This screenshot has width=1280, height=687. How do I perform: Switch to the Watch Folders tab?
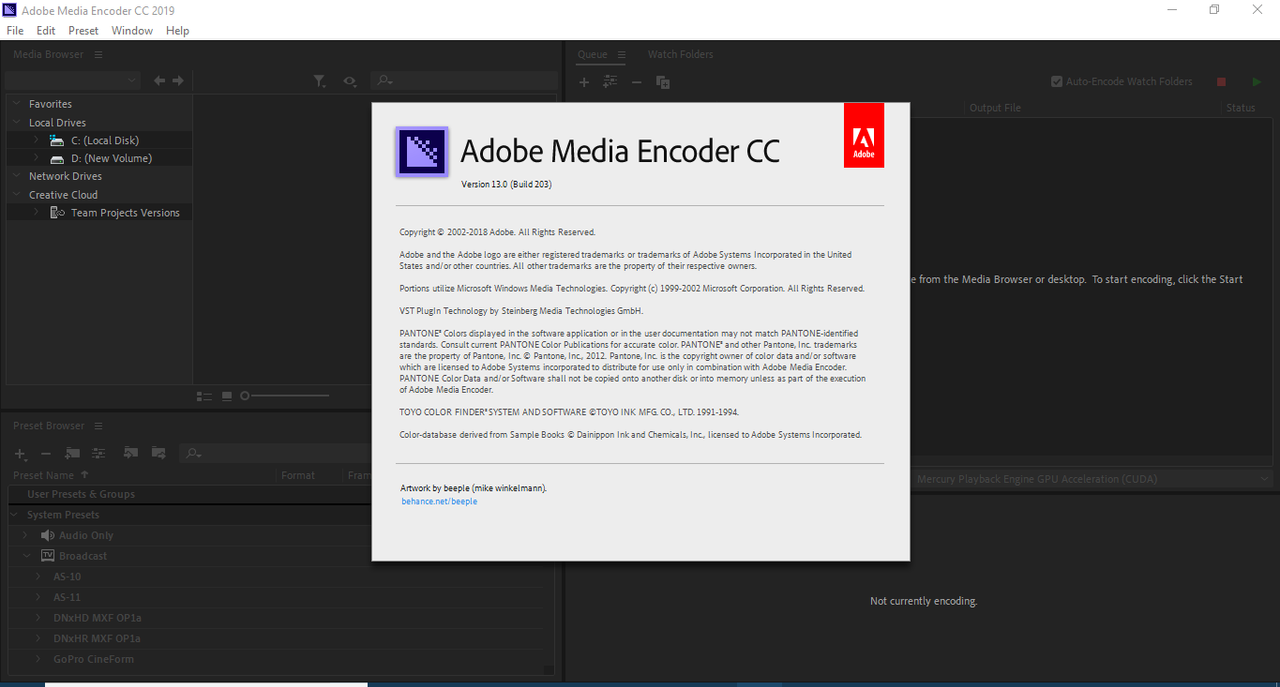[x=680, y=54]
